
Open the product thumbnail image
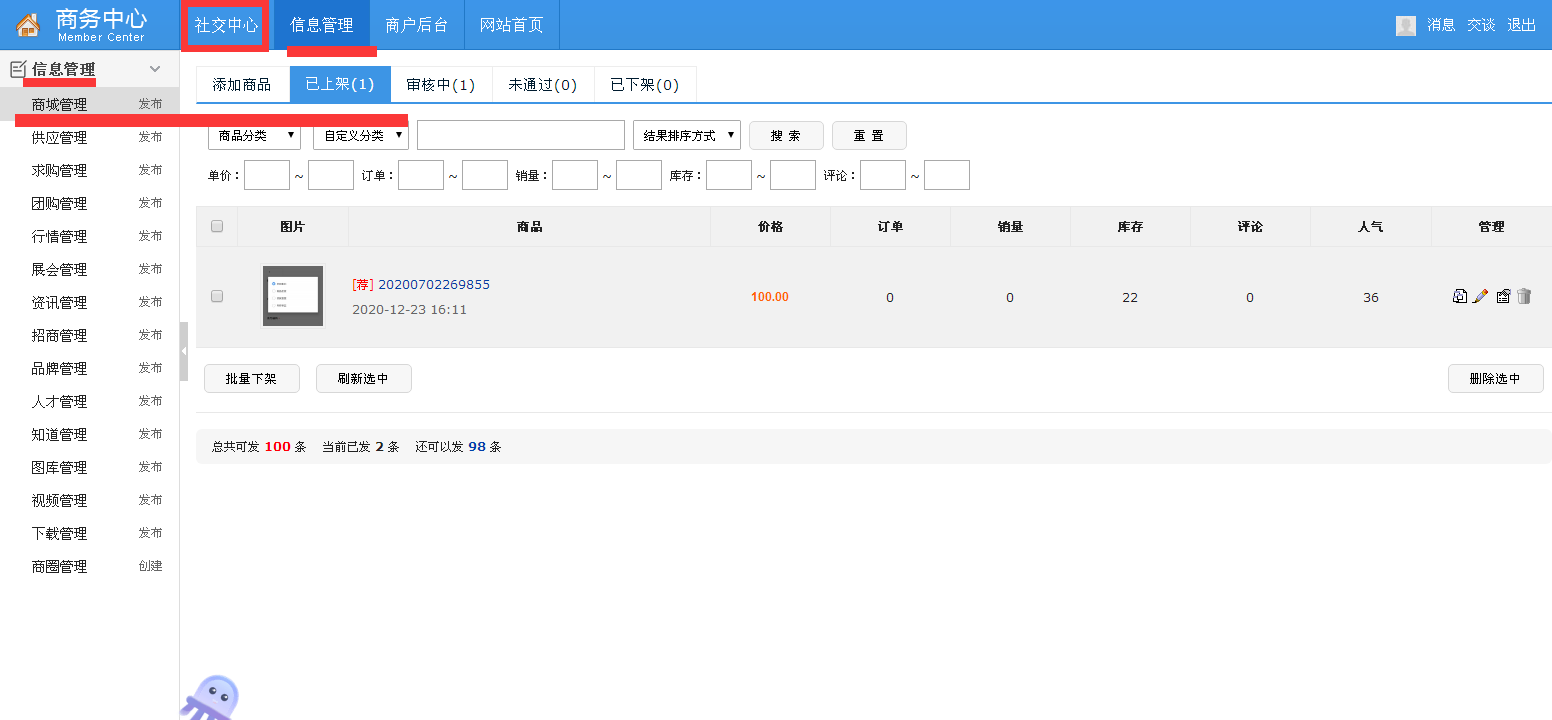pyautogui.click(x=292, y=295)
